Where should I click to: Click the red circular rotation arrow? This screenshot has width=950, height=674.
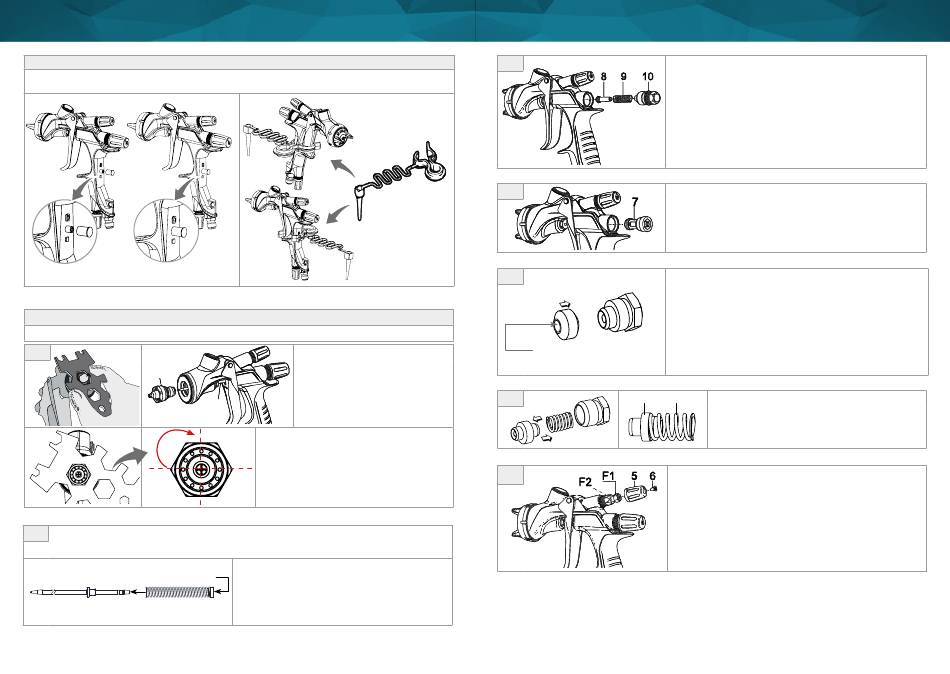click(176, 449)
